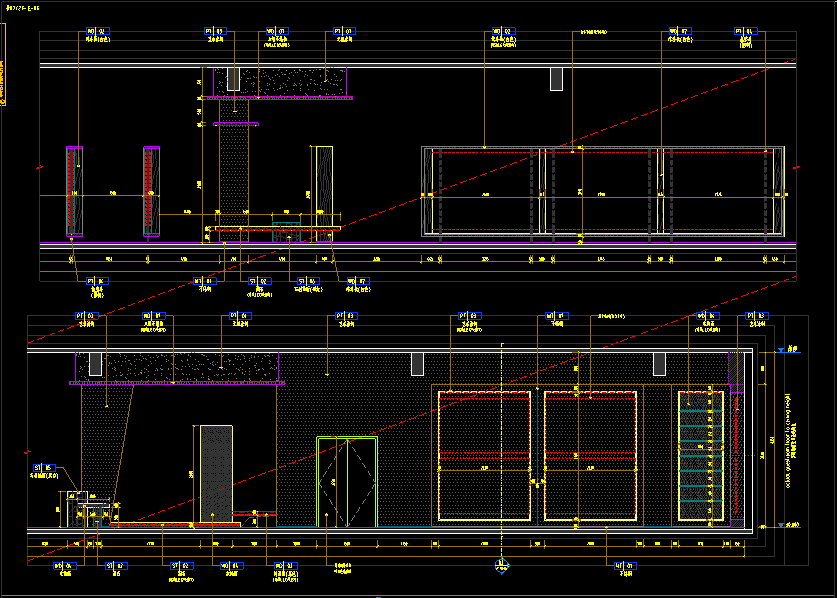Select the blue section marker symbol below the lower elevation

pyautogui.click(x=501, y=565)
